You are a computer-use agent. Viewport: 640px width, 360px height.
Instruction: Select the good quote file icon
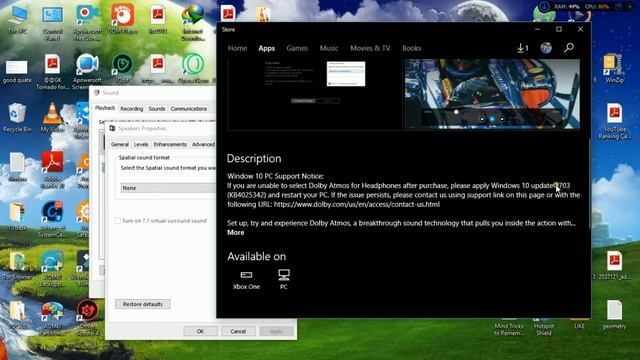[x=17, y=71]
